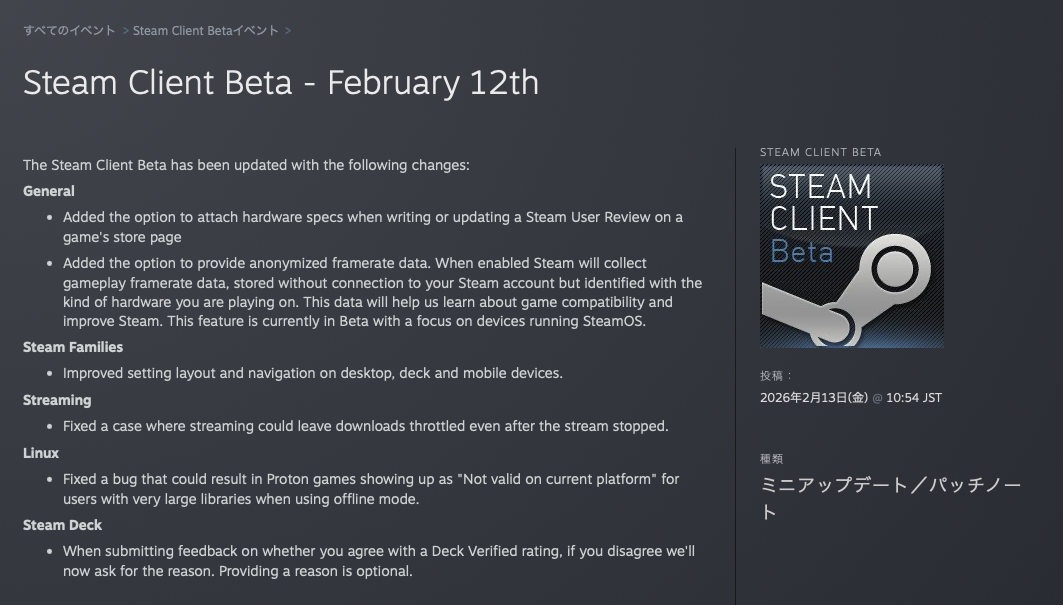Click the Steam Families section heading
Screen dimensions: 1063x605
(73, 347)
